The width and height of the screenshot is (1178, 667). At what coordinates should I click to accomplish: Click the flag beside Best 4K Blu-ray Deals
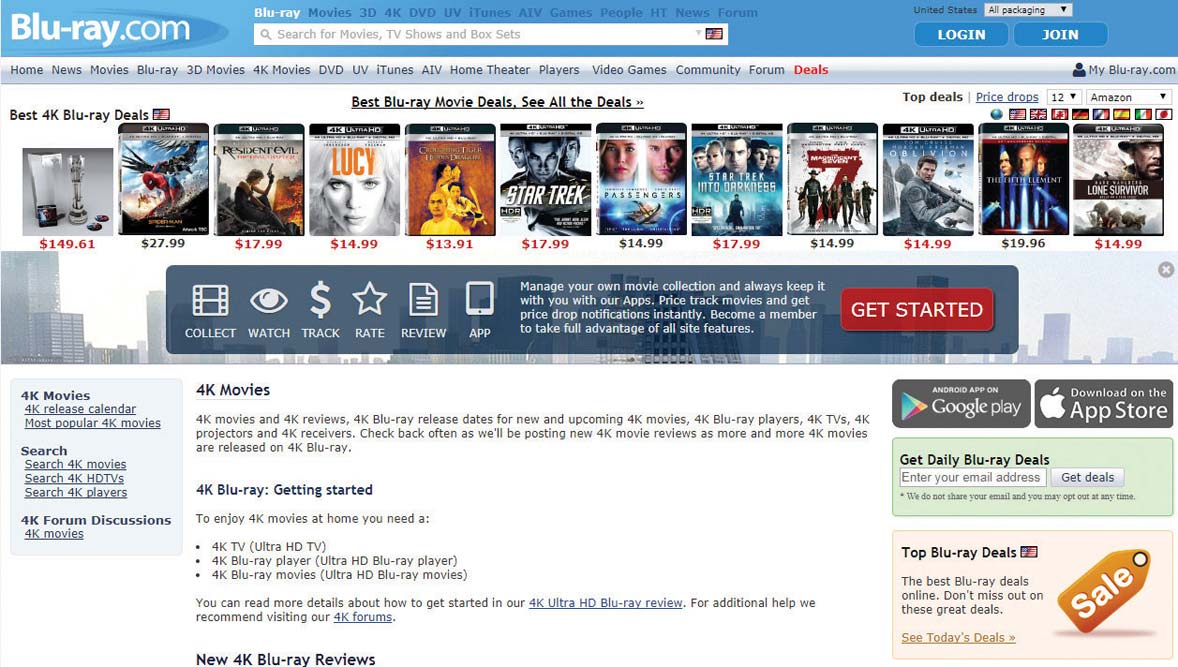point(161,114)
